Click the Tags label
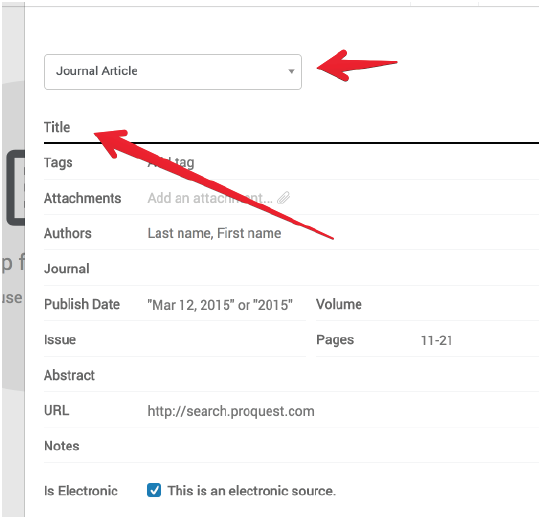This screenshot has height=517, width=560. [58, 163]
